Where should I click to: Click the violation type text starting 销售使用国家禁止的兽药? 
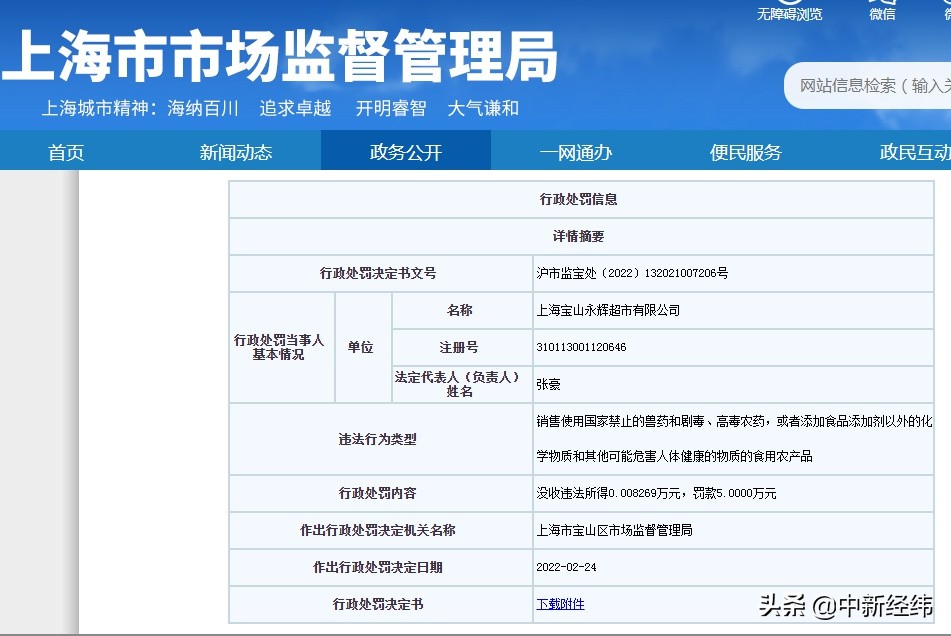click(x=734, y=438)
